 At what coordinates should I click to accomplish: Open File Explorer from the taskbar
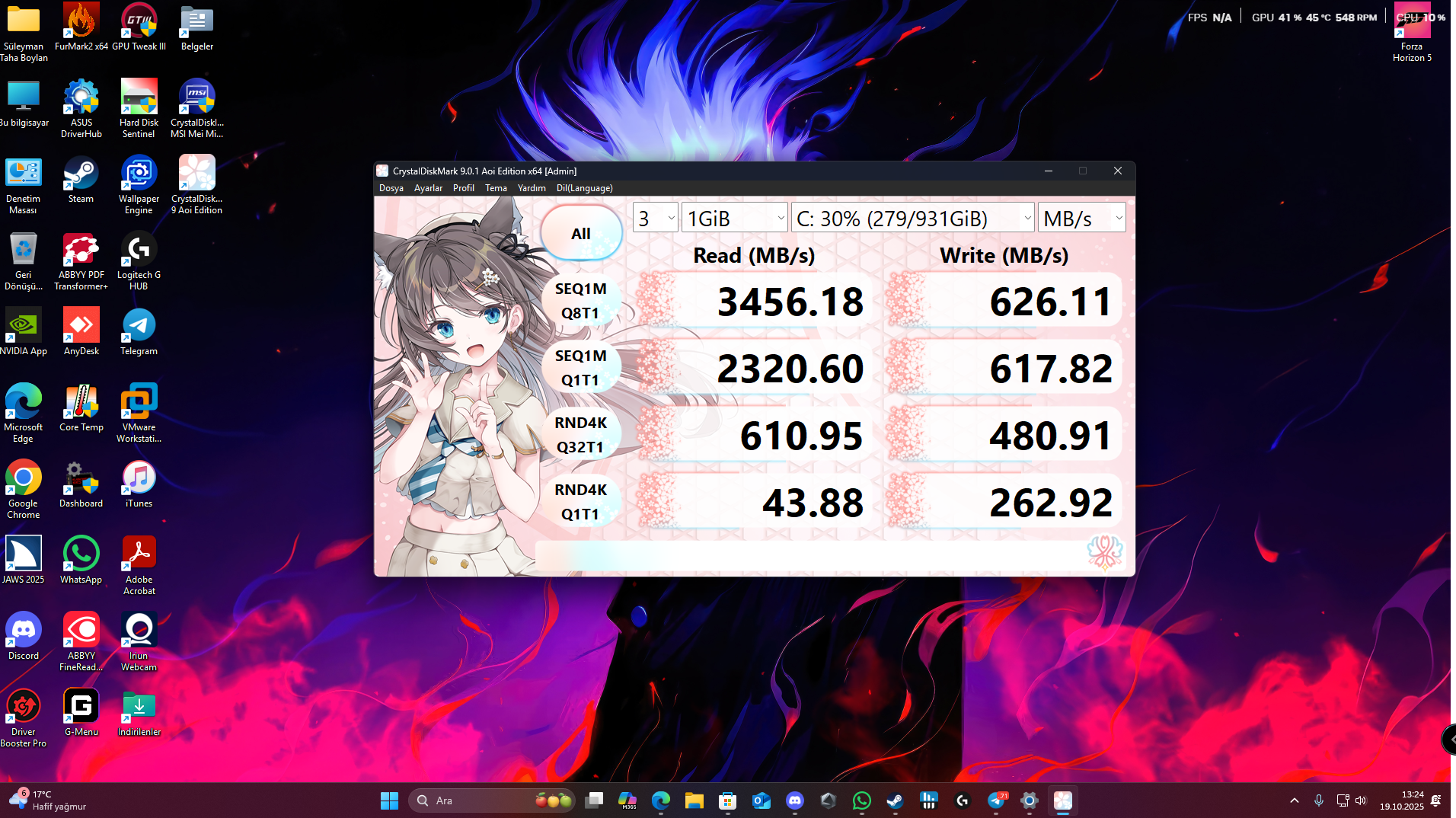pyautogui.click(x=694, y=800)
